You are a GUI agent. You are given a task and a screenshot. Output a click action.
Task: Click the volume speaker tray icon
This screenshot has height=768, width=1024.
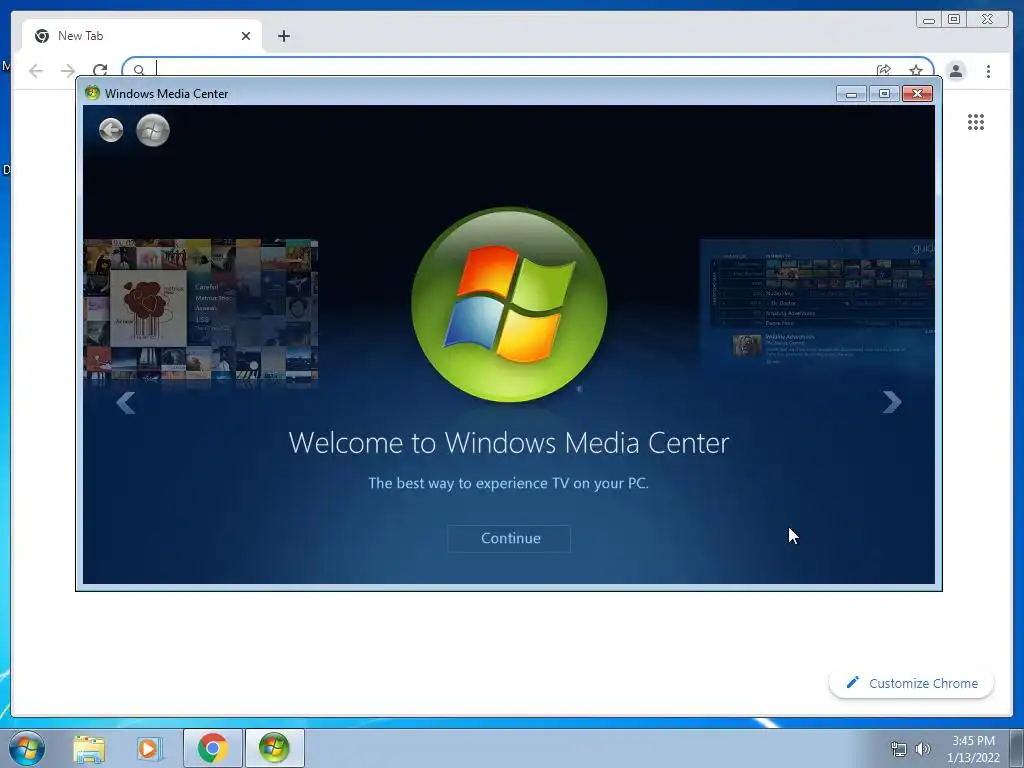[922, 749]
